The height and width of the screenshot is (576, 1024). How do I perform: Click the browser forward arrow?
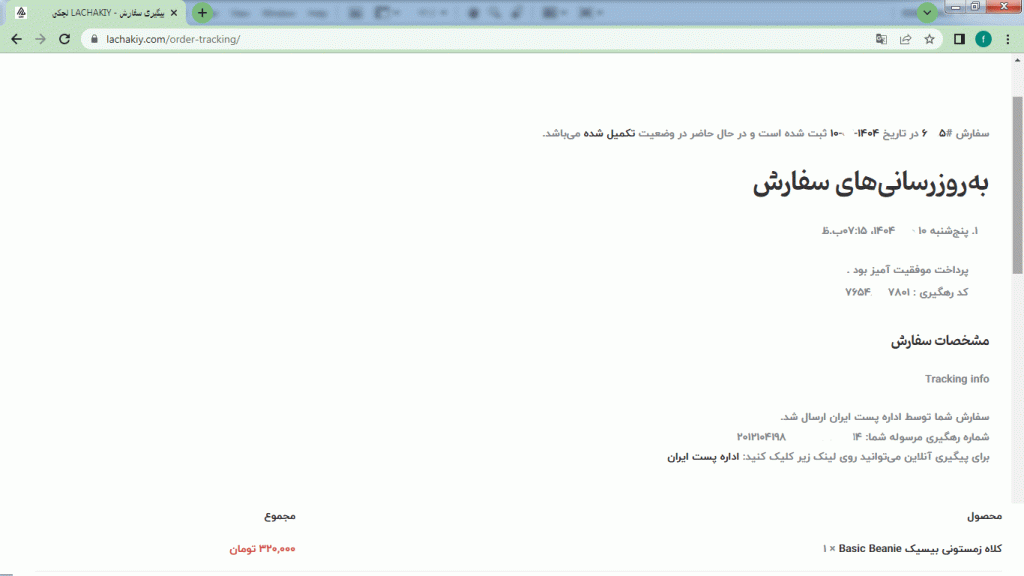point(40,39)
